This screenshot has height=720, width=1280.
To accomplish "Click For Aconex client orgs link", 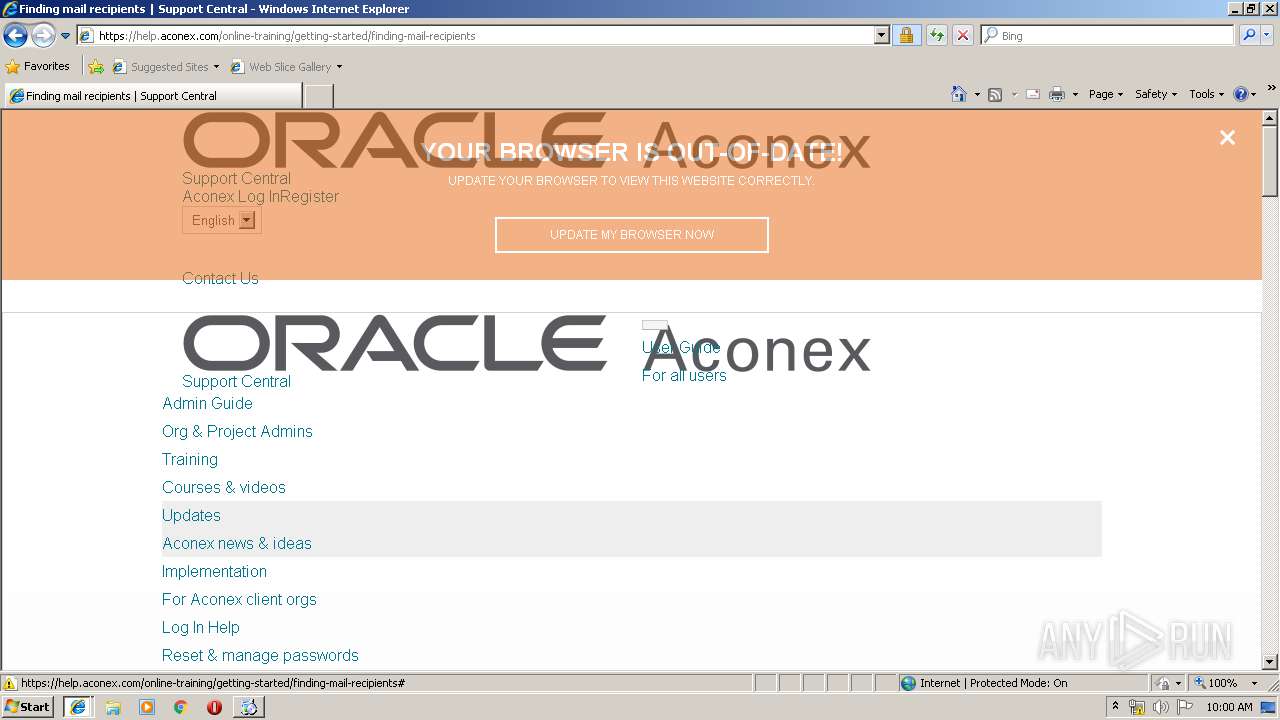I will tap(239, 600).
